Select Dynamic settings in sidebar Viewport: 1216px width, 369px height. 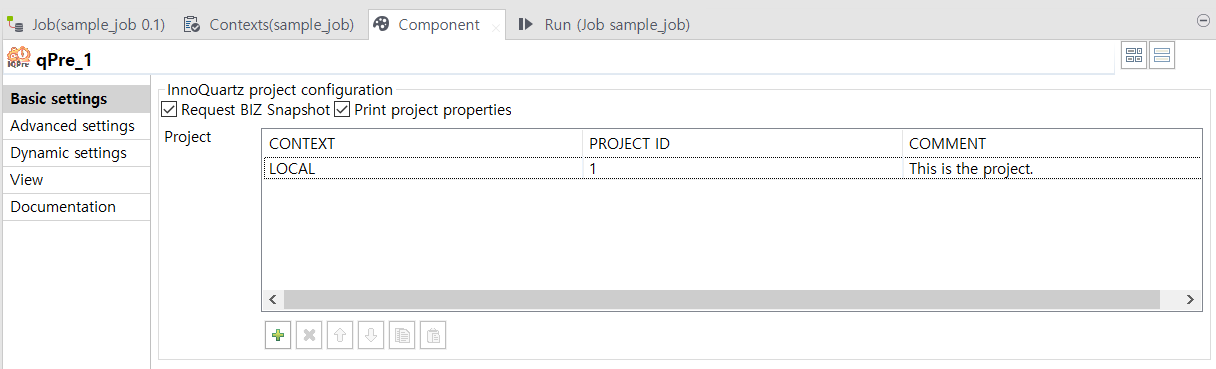76,153
